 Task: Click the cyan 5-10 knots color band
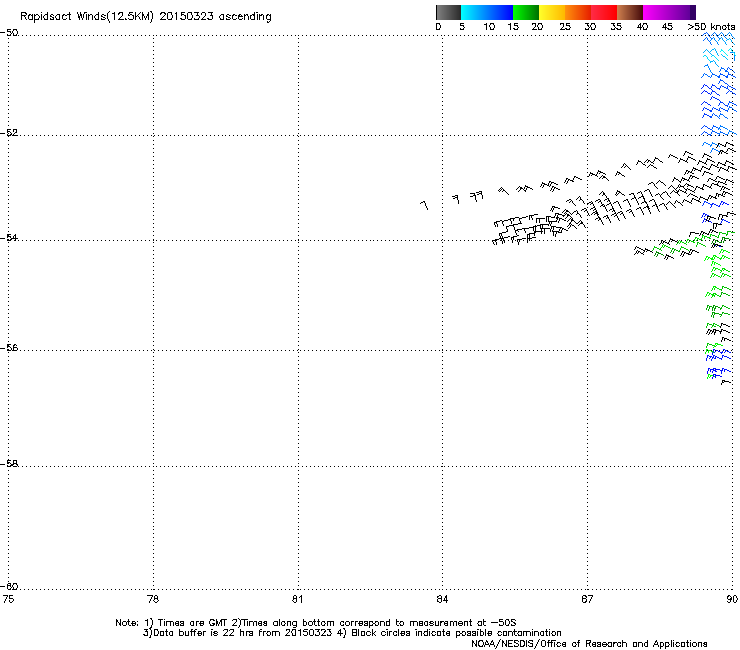click(x=474, y=12)
